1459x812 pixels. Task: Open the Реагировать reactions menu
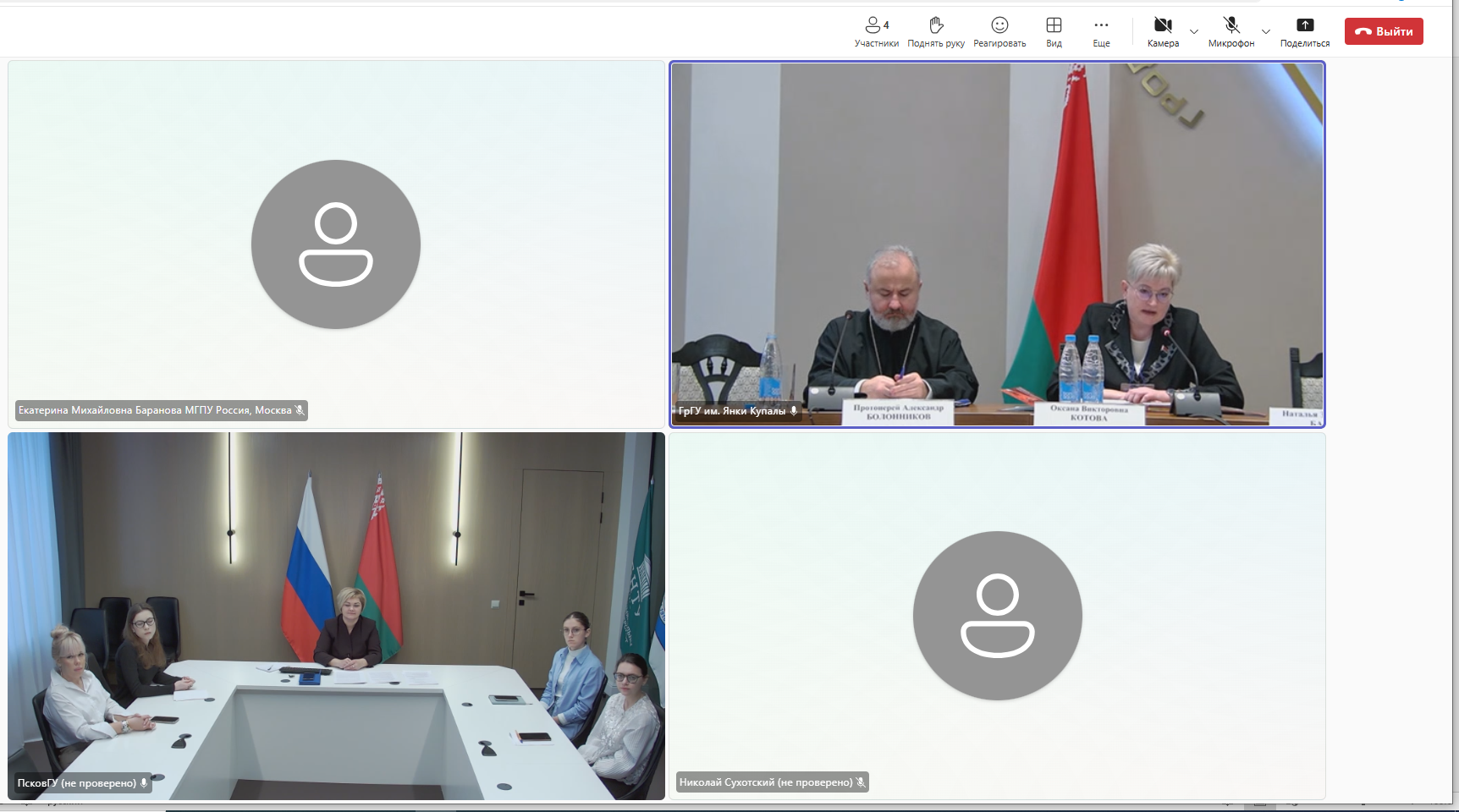[999, 32]
